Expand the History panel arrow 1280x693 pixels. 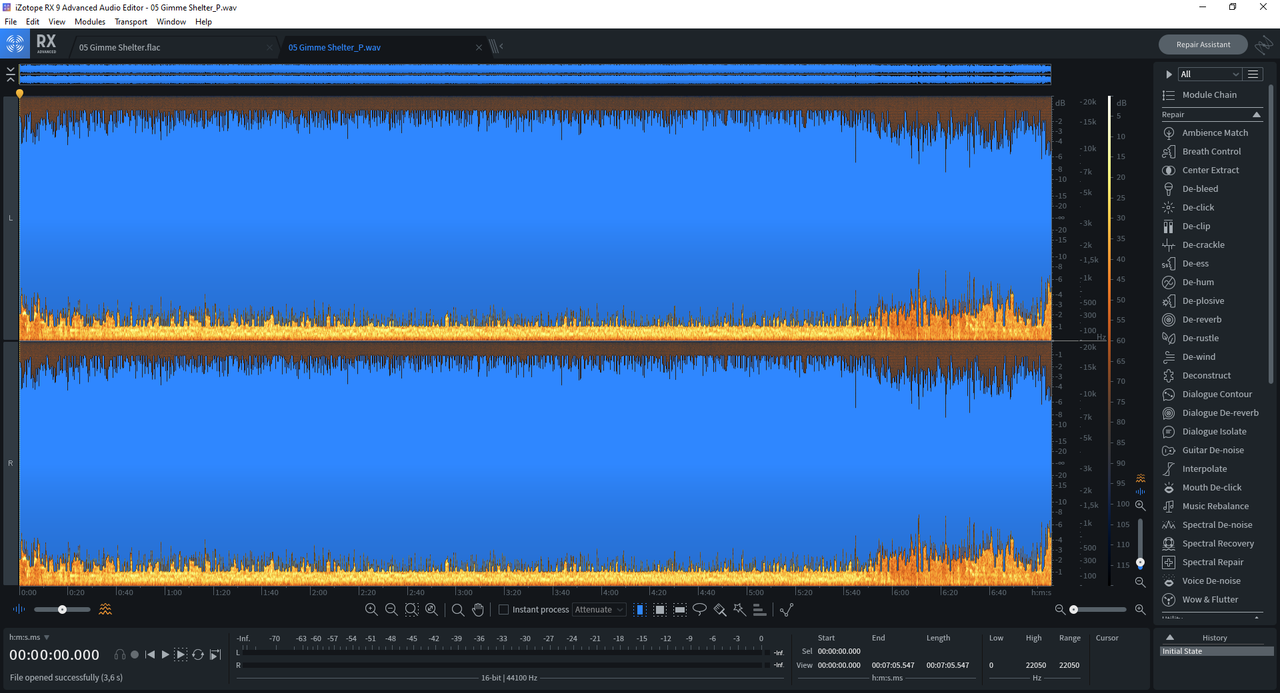1169,637
